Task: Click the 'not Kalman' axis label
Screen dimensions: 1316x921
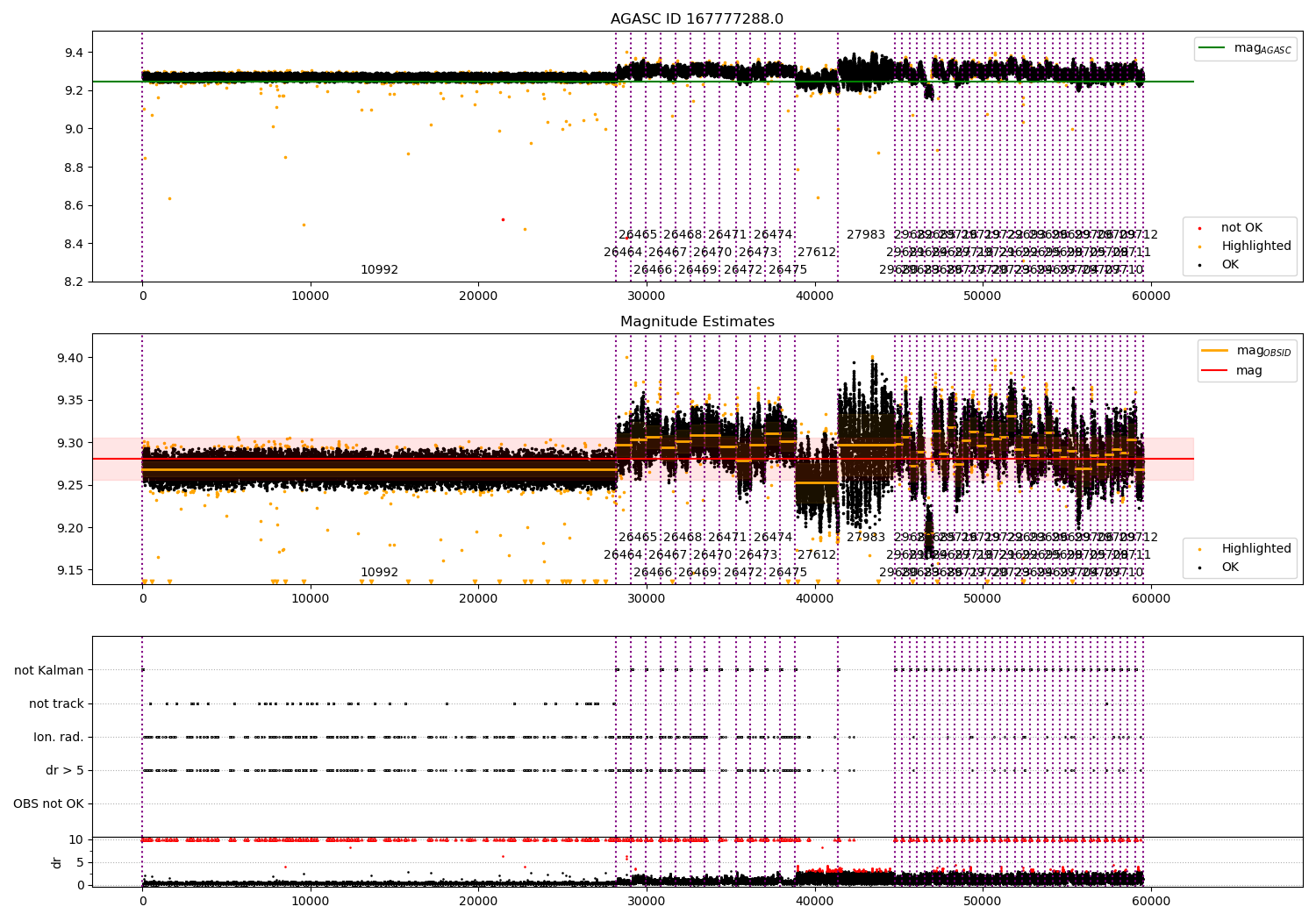Action: tap(49, 670)
